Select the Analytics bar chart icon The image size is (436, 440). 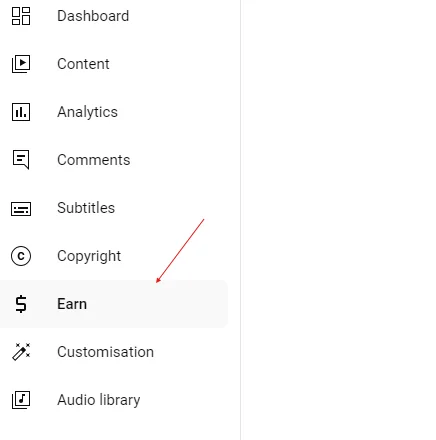[21, 112]
